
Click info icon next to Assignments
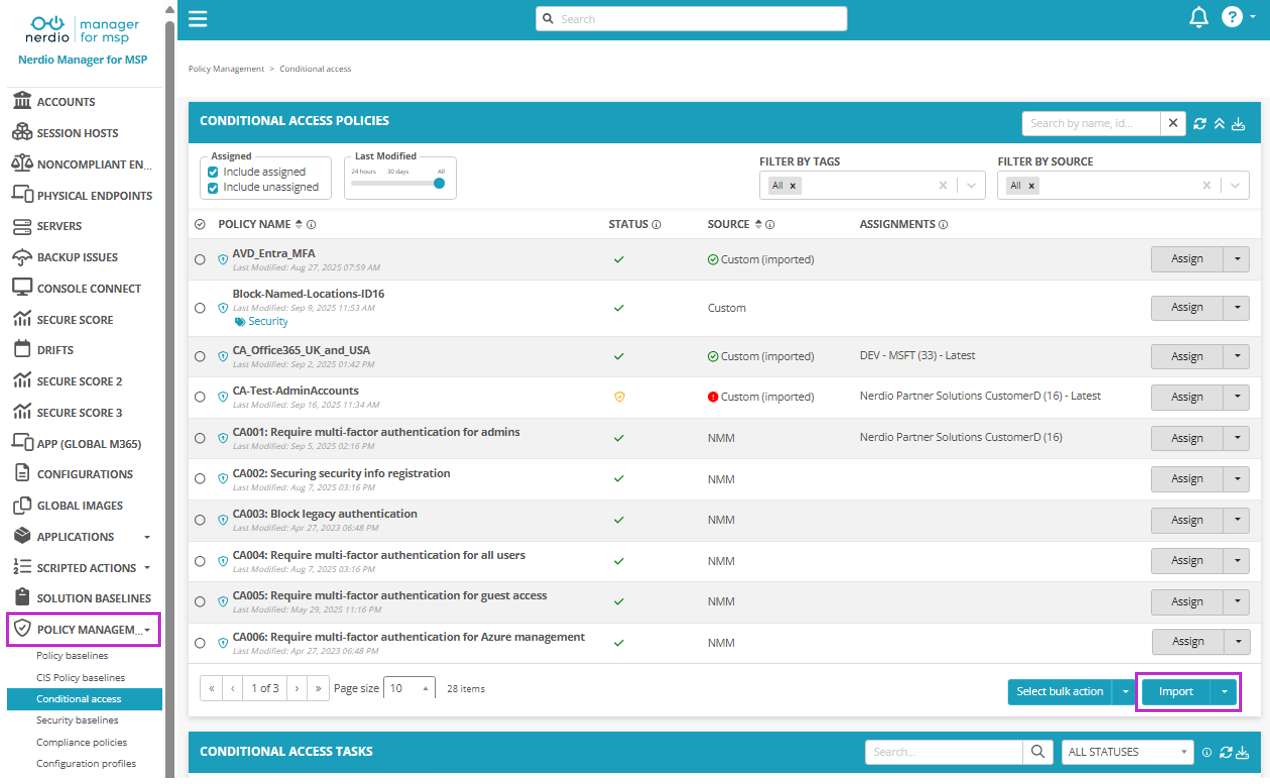point(943,225)
